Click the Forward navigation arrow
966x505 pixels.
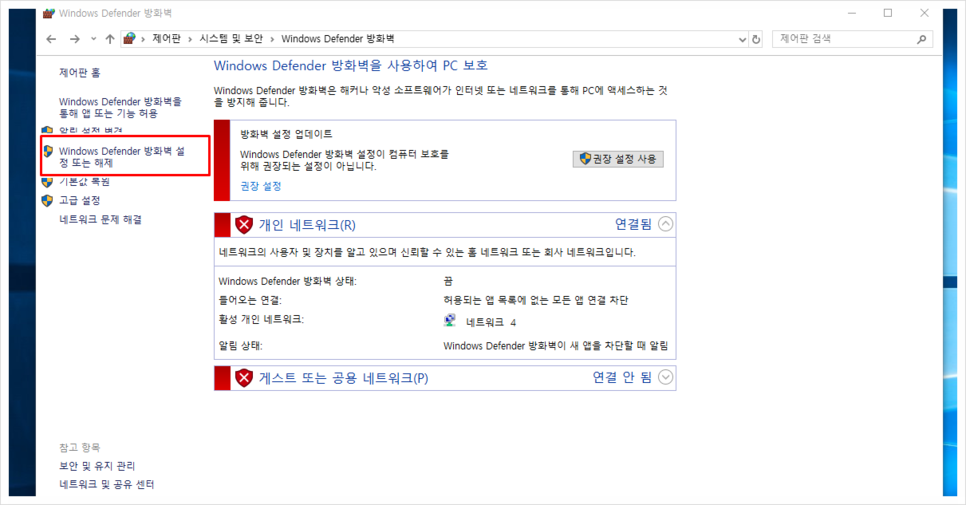(75, 39)
